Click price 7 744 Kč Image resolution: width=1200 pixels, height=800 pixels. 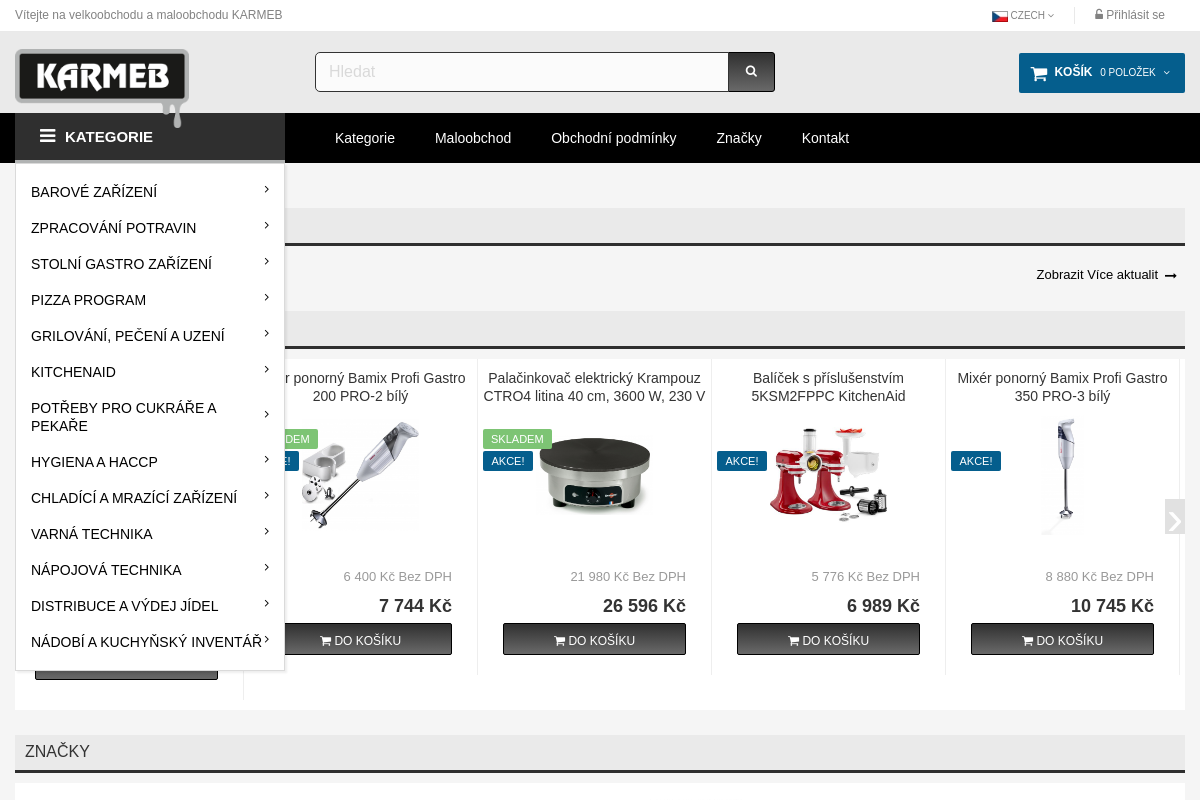coord(415,606)
